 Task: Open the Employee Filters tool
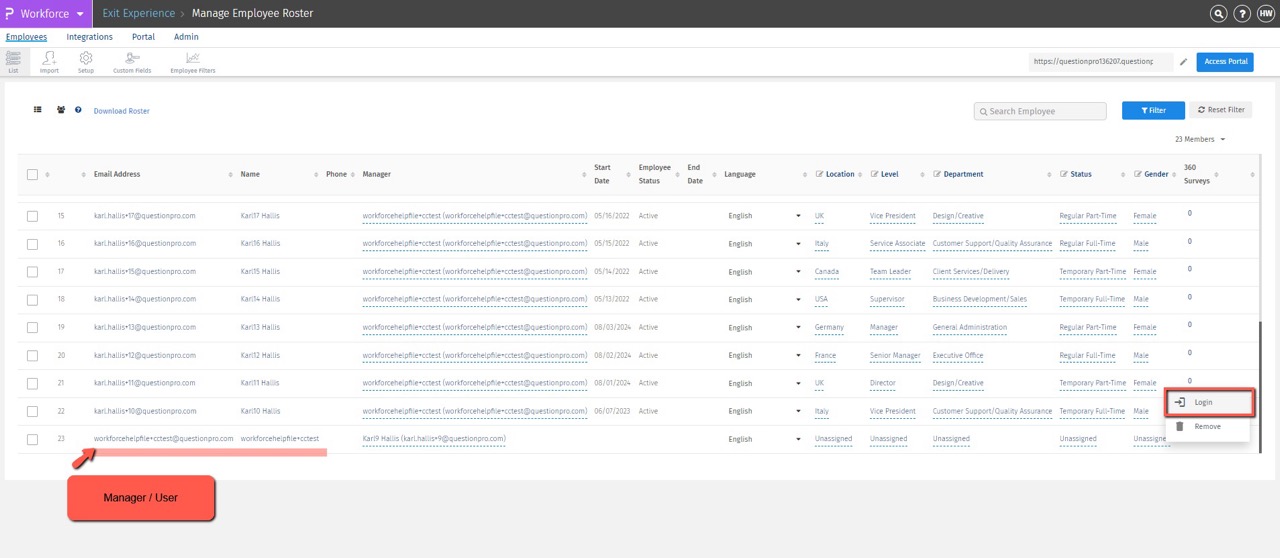tap(192, 62)
